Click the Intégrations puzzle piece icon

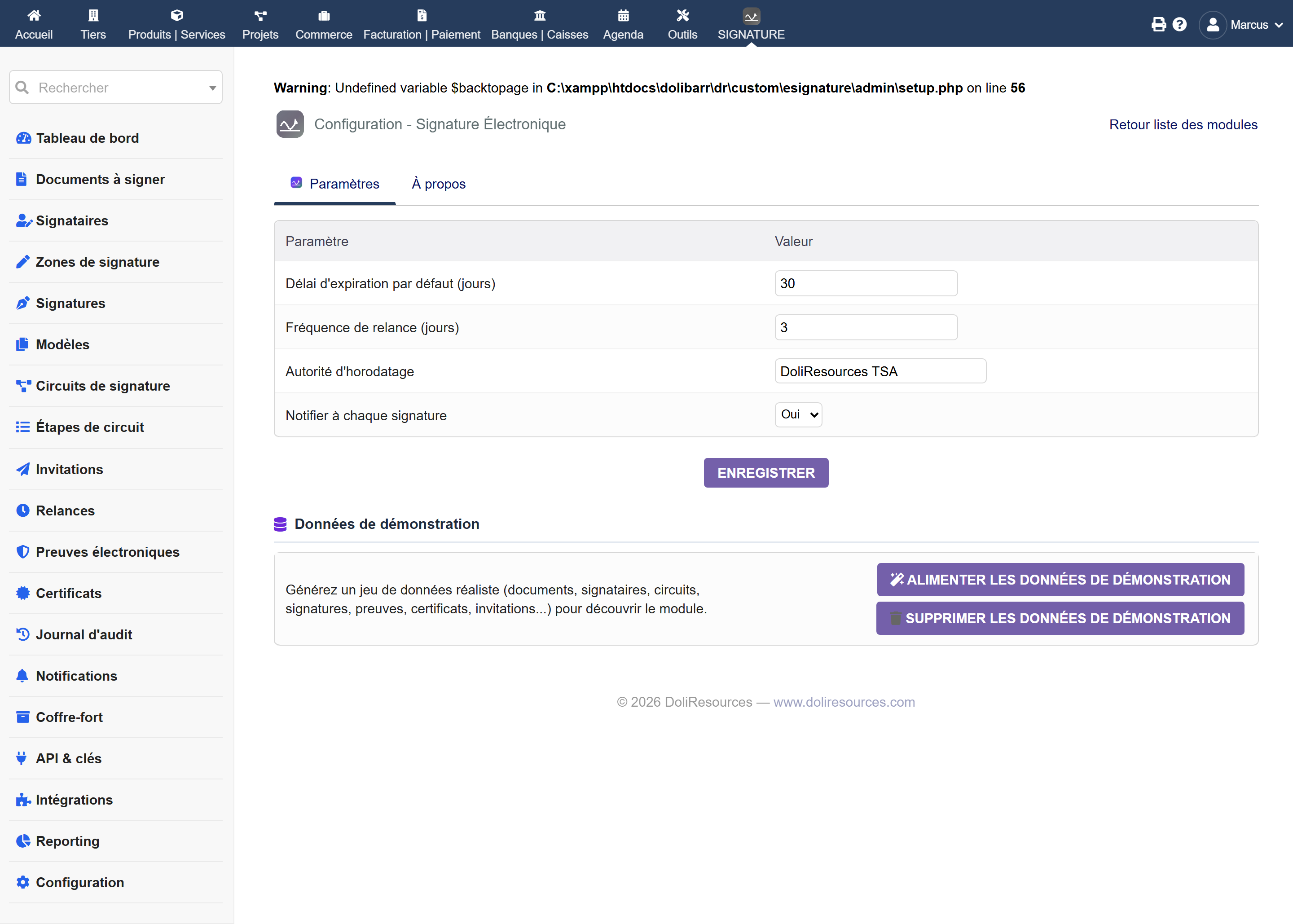click(23, 800)
